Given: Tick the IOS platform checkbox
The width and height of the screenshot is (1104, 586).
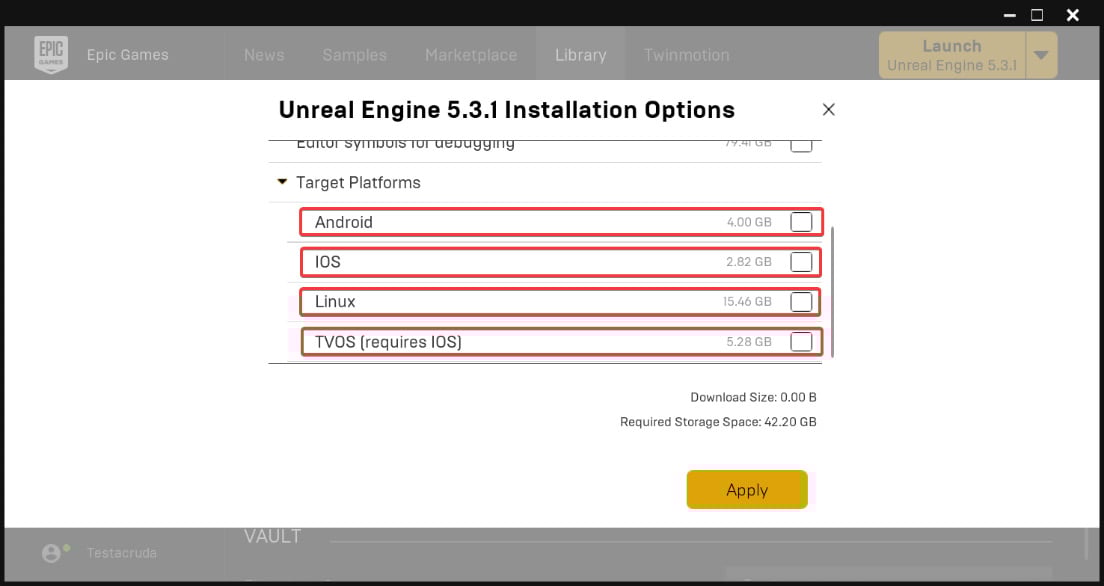Looking at the screenshot, I should click(801, 262).
